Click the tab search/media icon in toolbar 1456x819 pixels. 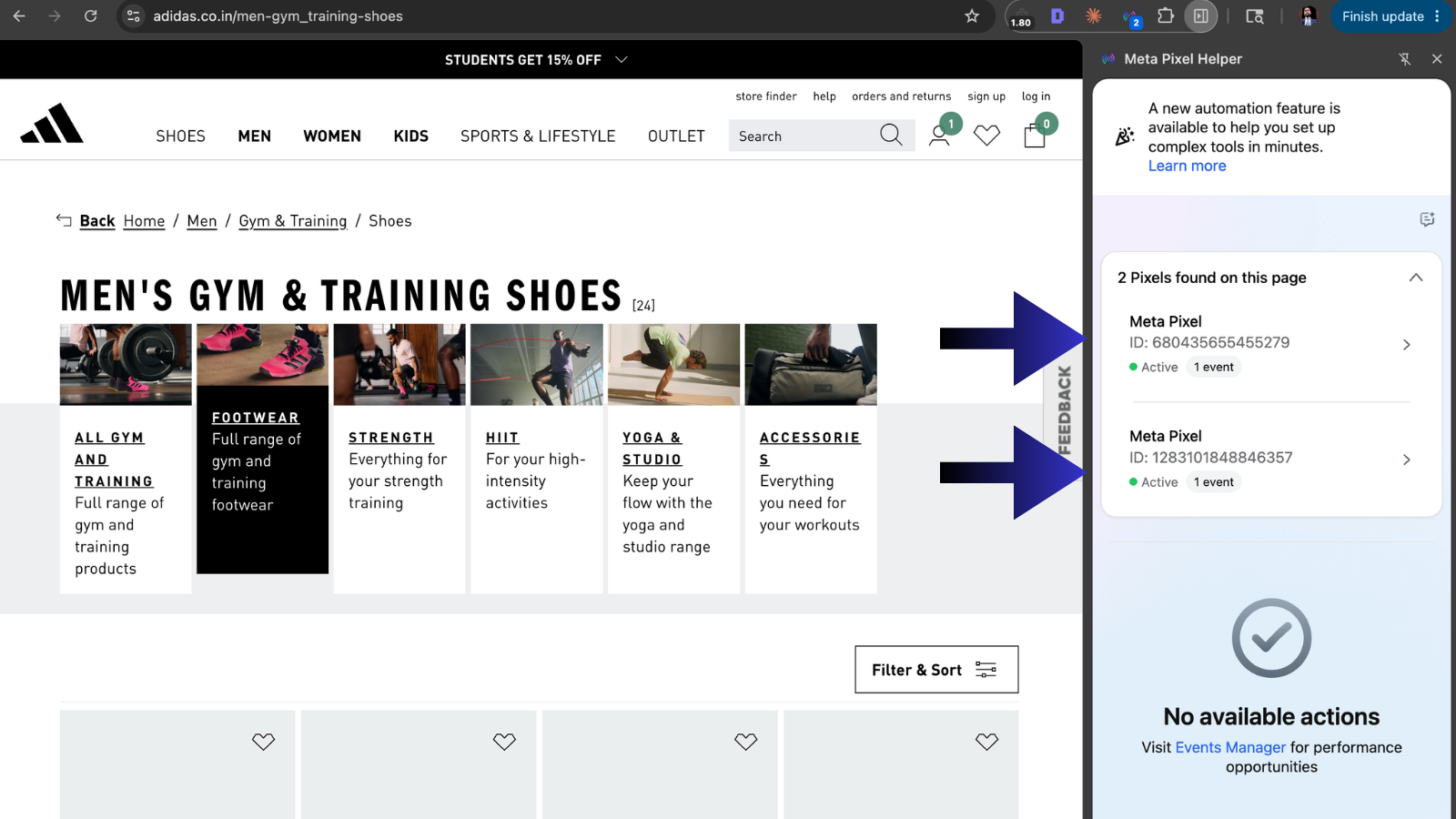click(1255, 16)
